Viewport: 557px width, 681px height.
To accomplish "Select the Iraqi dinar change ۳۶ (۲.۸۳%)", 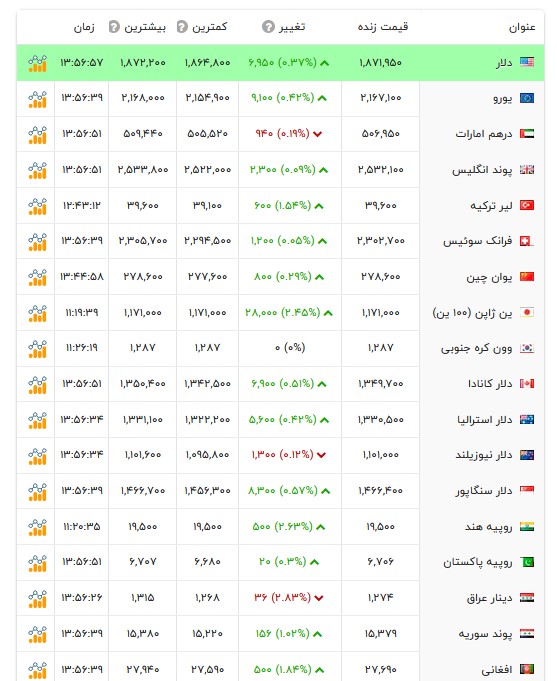I will 282,598.
